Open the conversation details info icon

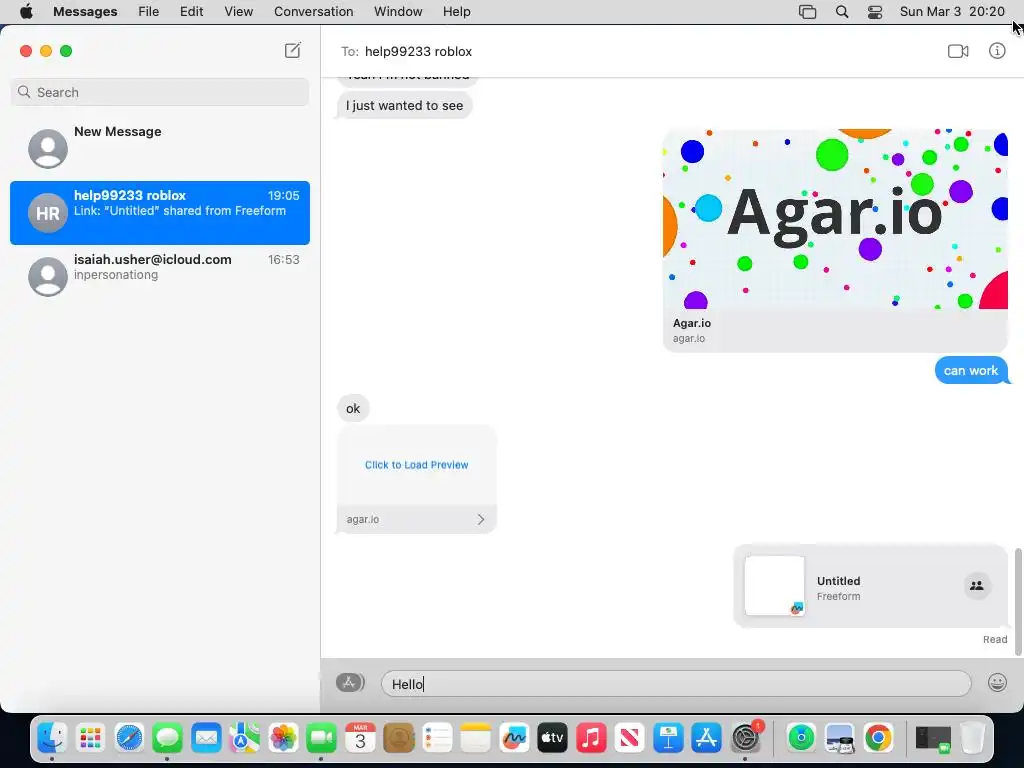pyautogui.click(x=997, y=51)
